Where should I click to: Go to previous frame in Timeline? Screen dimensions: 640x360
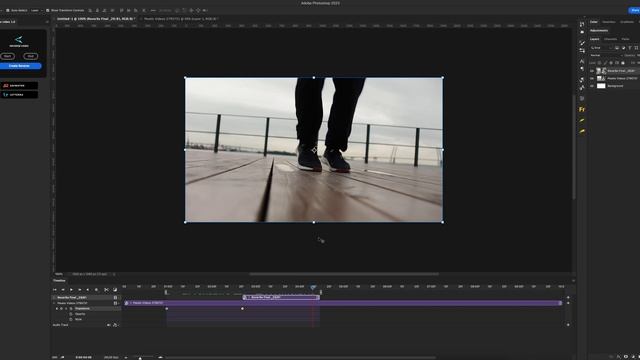pos(63,290)
